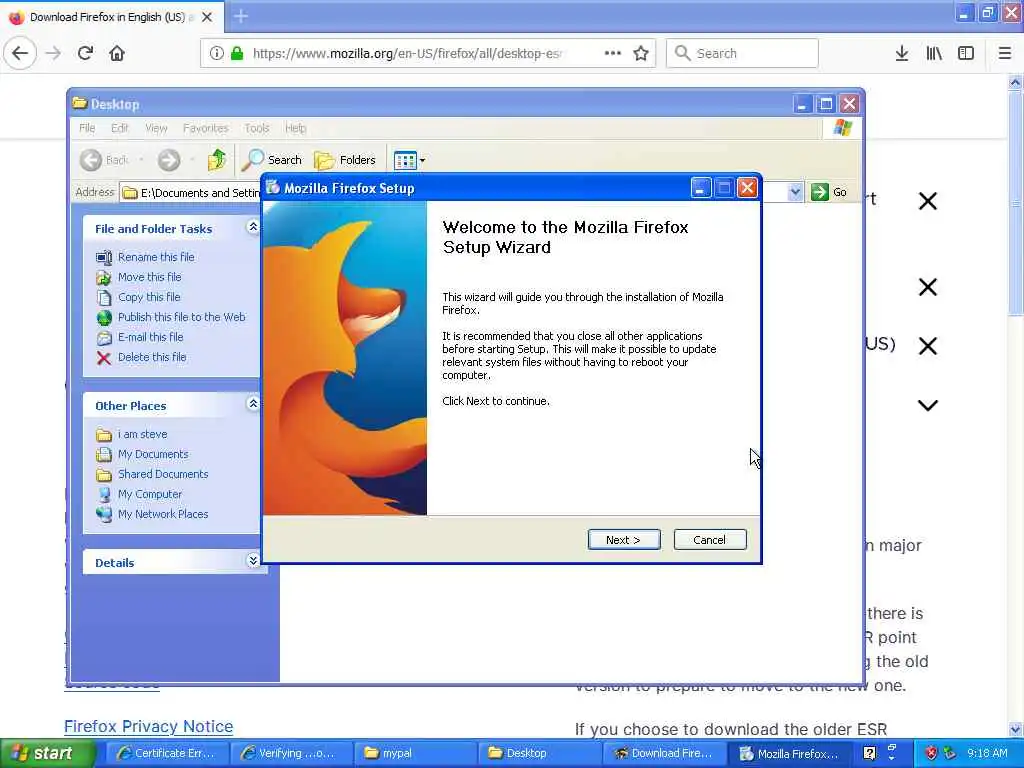Open a new browser tab
1024x768 pixels.
pos(240,16)
